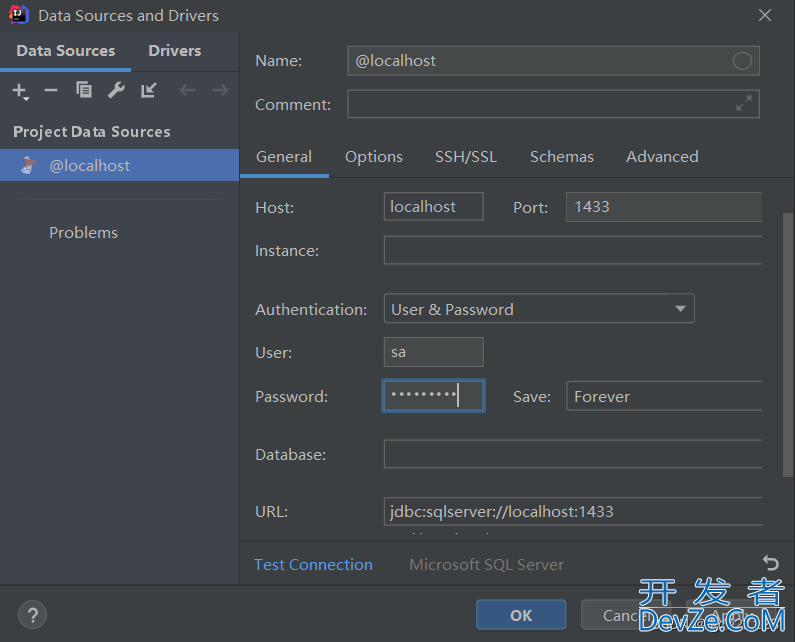795x642 pixels.
Task: Focus the Name input field
Action: click(553, 61)
